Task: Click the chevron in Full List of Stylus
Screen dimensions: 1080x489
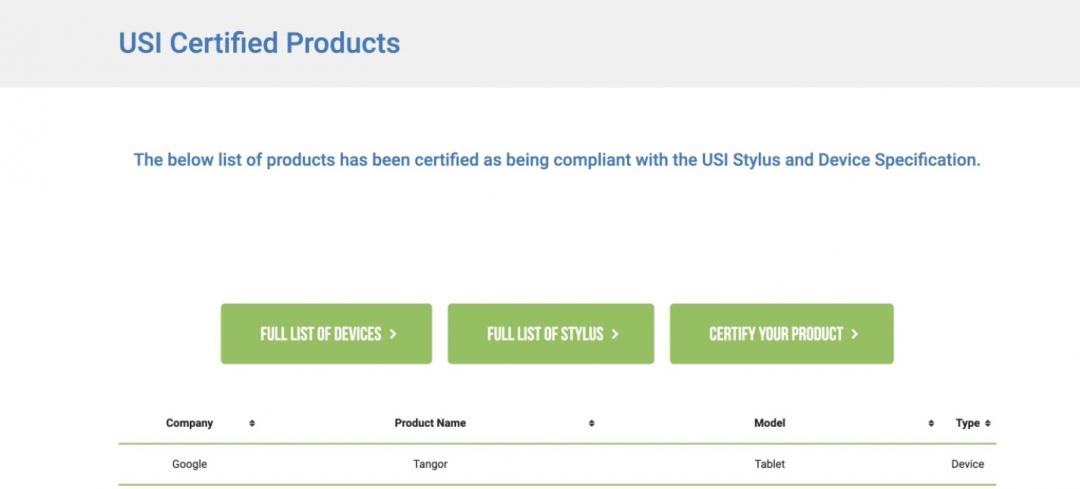Action: click(614, 334)
